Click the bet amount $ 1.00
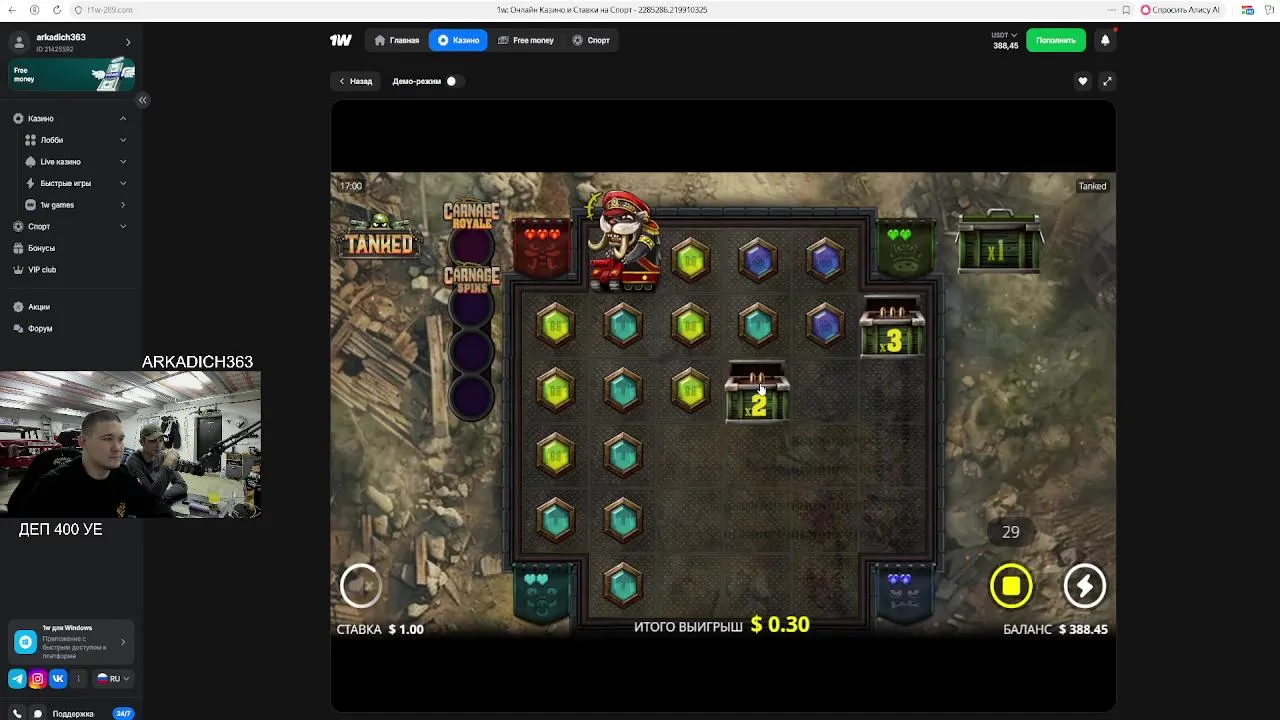Image resolution: width=1280 pixels, height=720 pixels. point(406,629)
